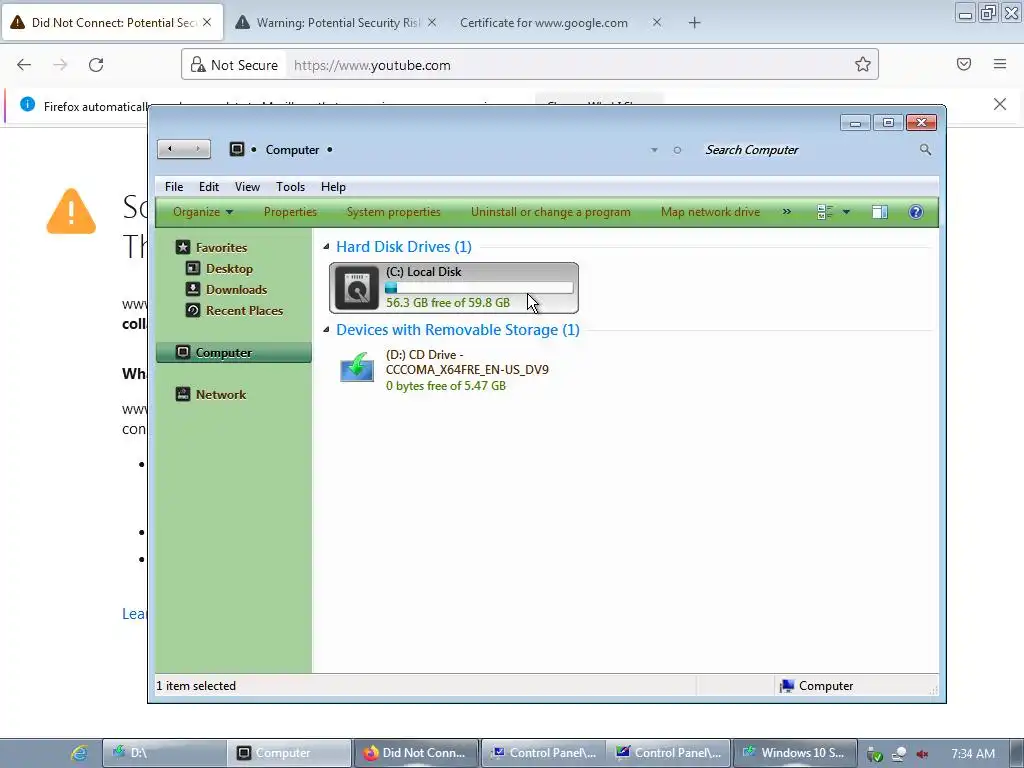
Task: Click '0 bytes free of 5.47 GB' text
Action: 445,386
